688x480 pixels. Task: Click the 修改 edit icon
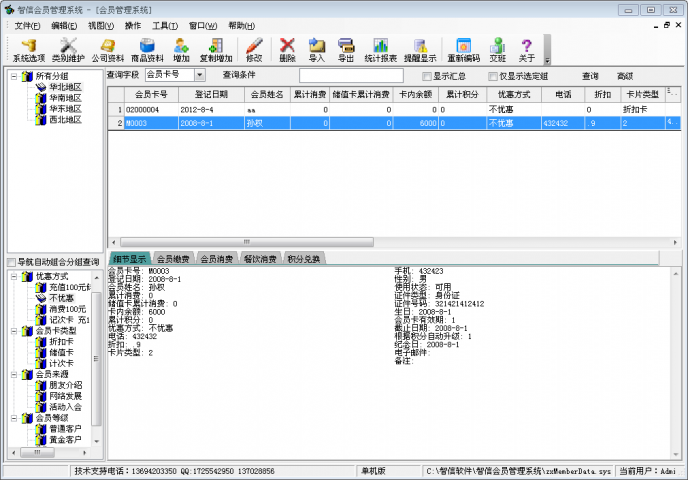click(x=254, y=49)
